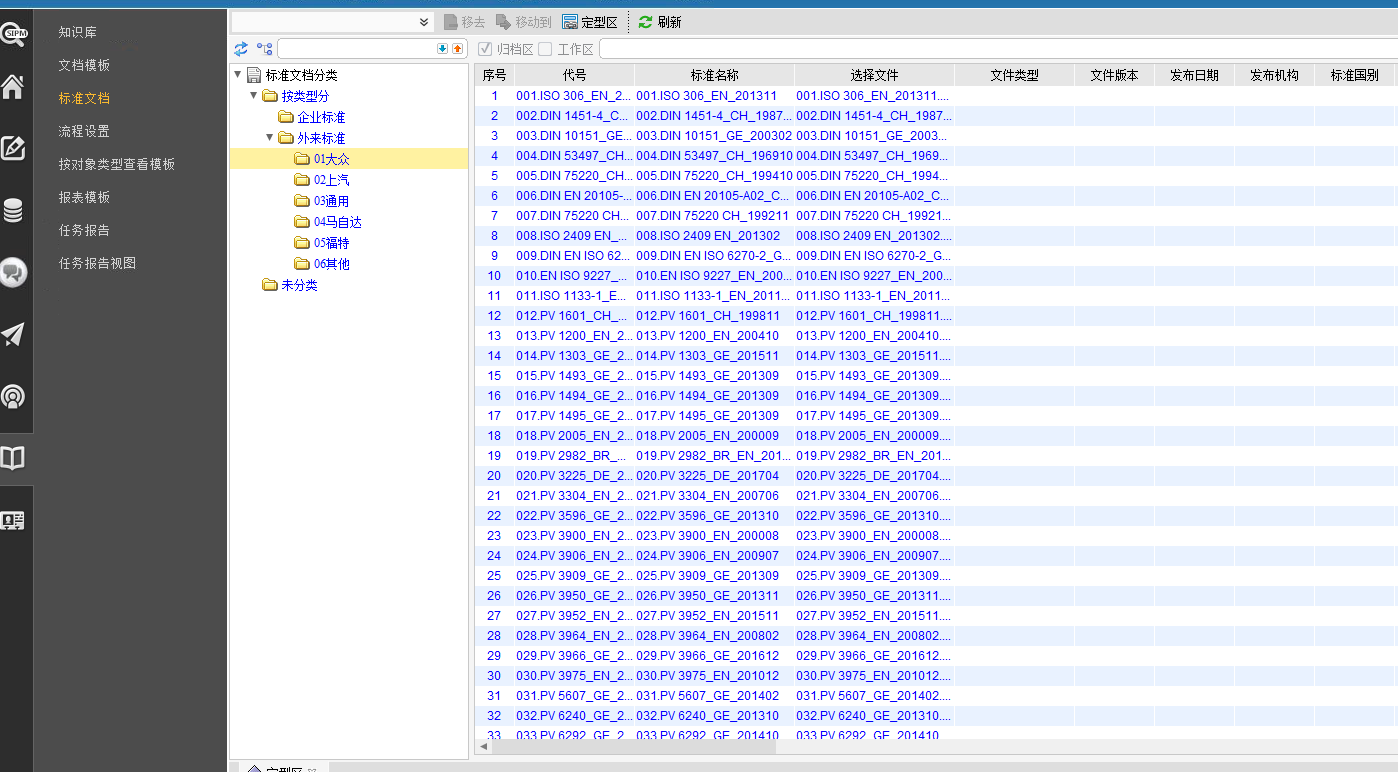Screen dimensions: 1398x772
Task: Open the chat bubbles sidebar icon
Action: coord(13,272)
